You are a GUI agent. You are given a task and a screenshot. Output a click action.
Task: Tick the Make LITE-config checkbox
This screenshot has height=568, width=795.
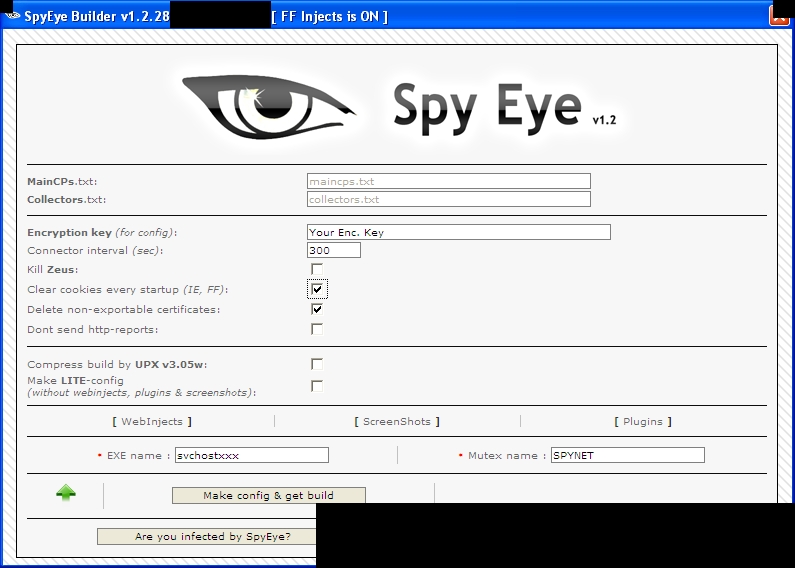(x=317, y=386)
